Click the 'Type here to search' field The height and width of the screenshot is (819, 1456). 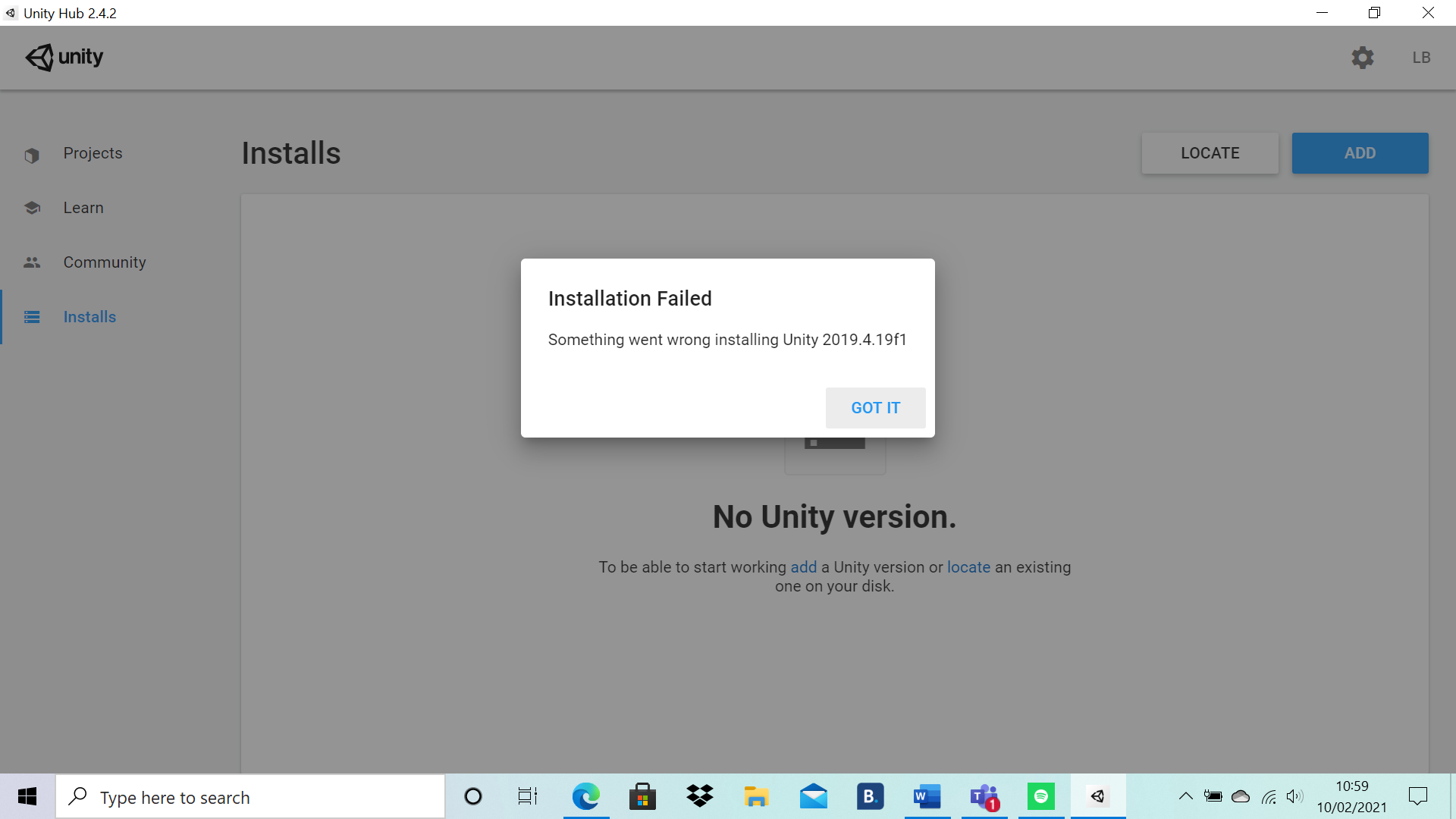(x=250, y=796)
